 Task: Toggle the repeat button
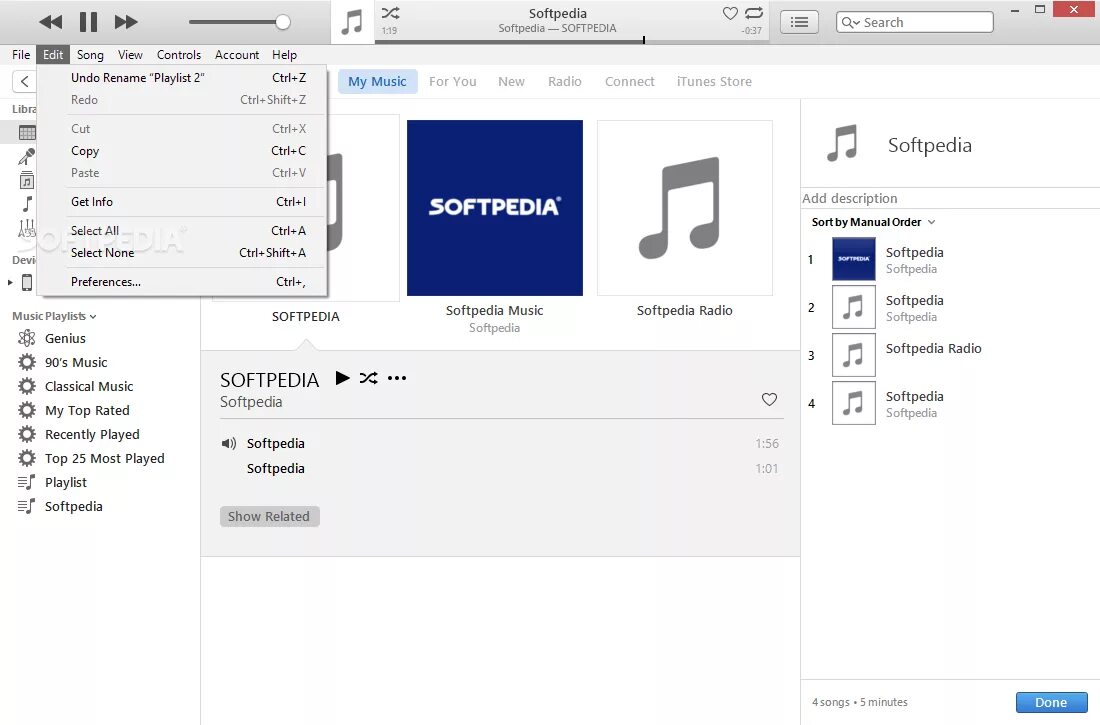pyautogui.click(x=754, y=13)
